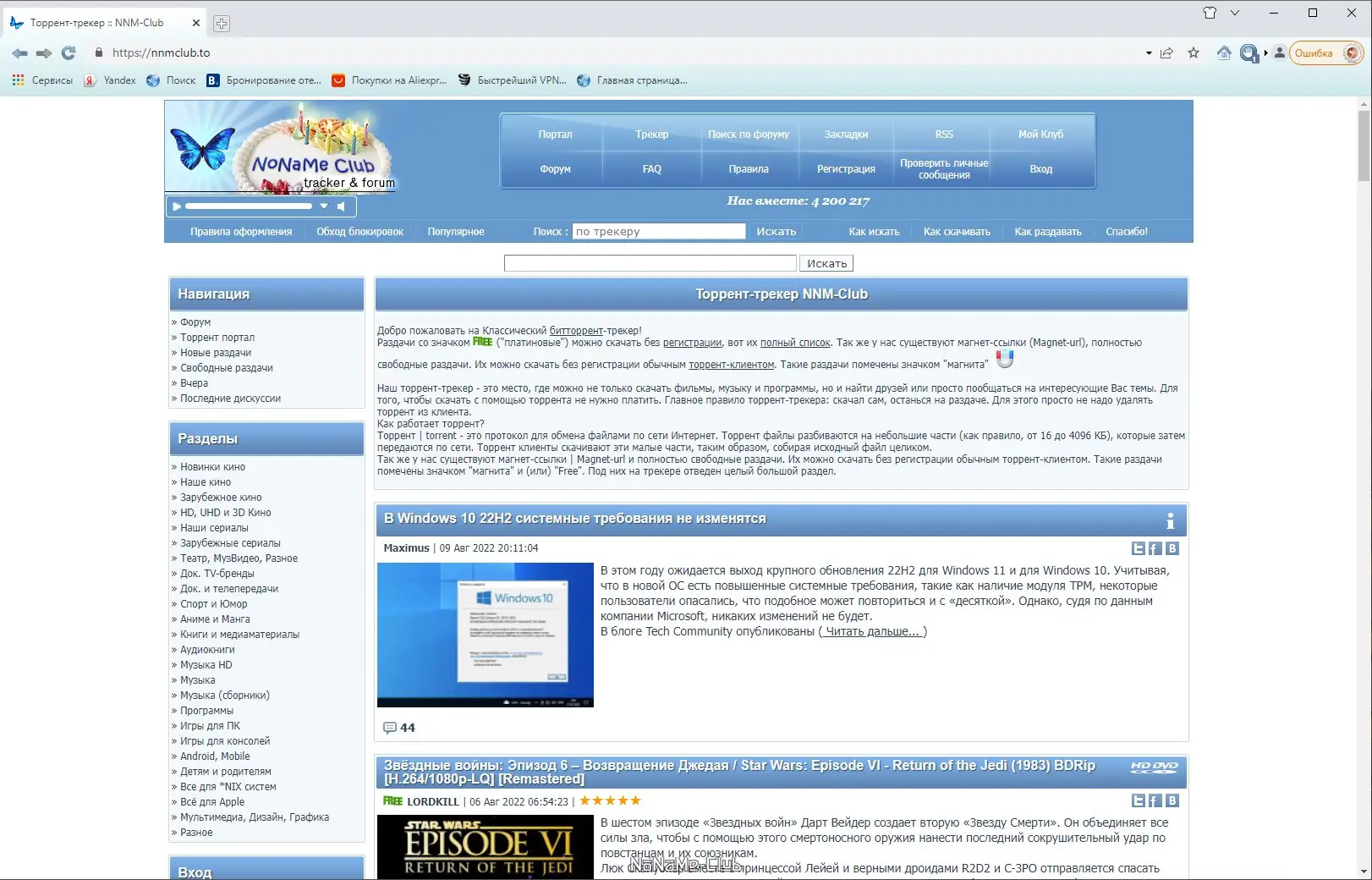Open the Yandex bookmark

point(110,80)
